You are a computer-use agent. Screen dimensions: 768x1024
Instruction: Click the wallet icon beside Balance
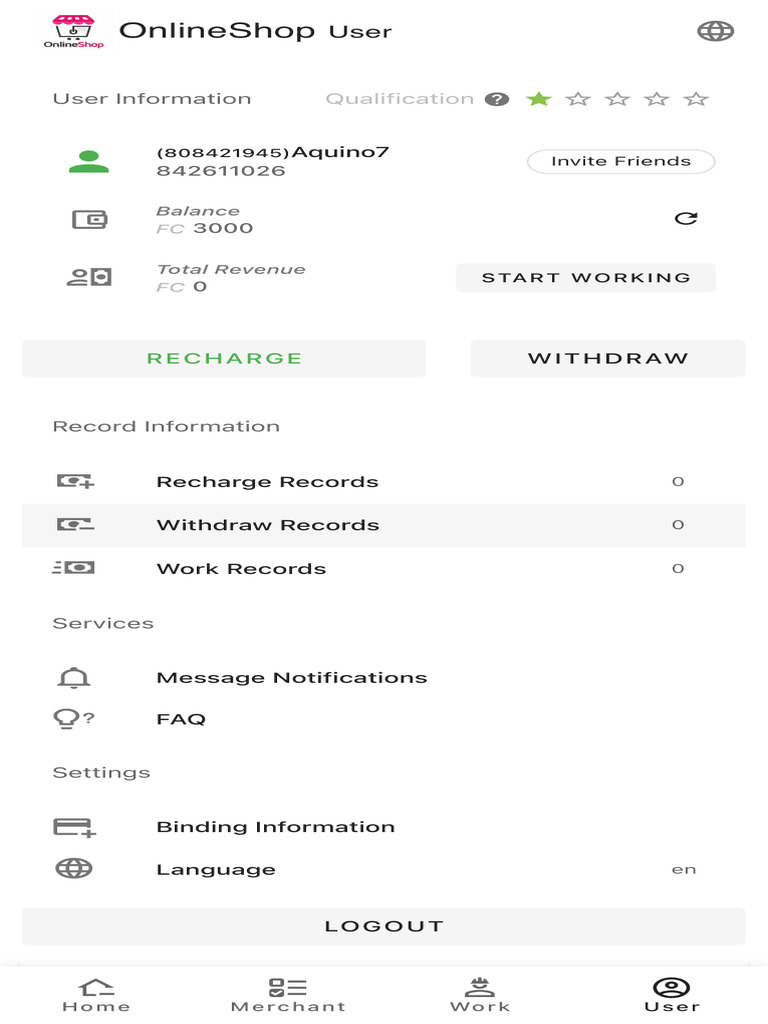point(89,219)
